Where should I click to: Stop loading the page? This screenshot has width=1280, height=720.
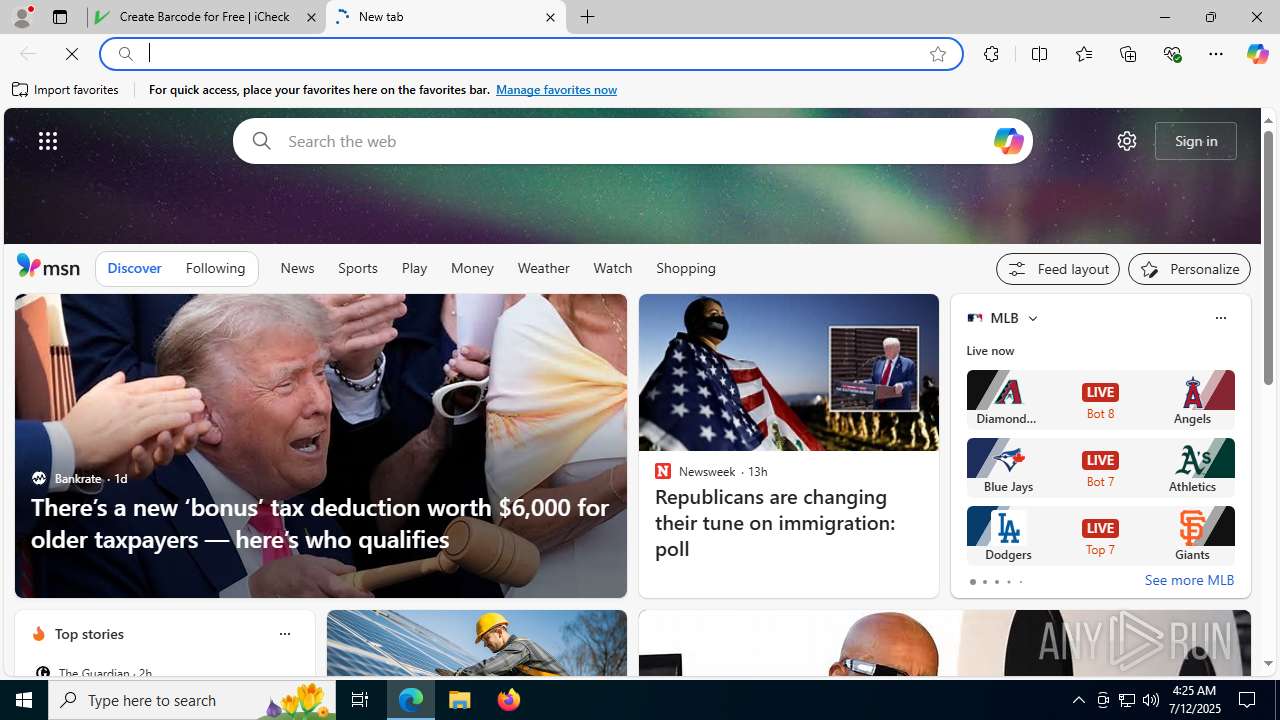(x=72, y=54)
